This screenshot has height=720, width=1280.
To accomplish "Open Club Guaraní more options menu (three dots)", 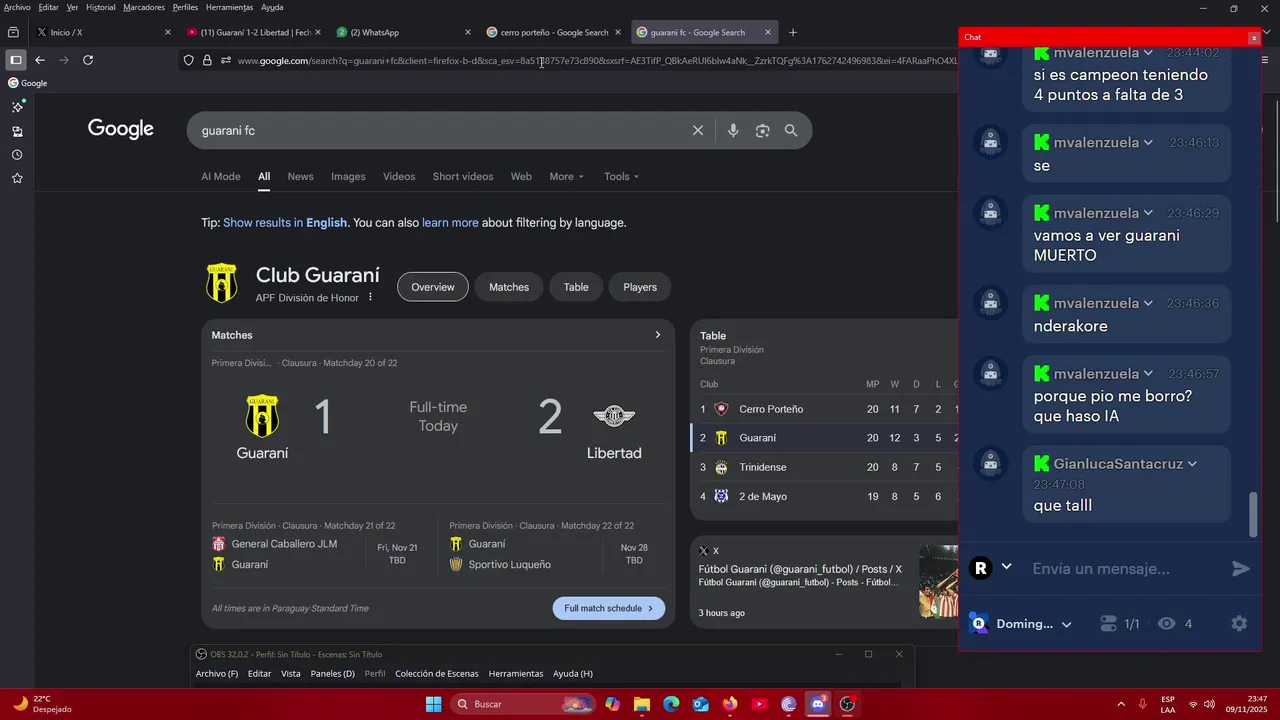I will (370, 297).
